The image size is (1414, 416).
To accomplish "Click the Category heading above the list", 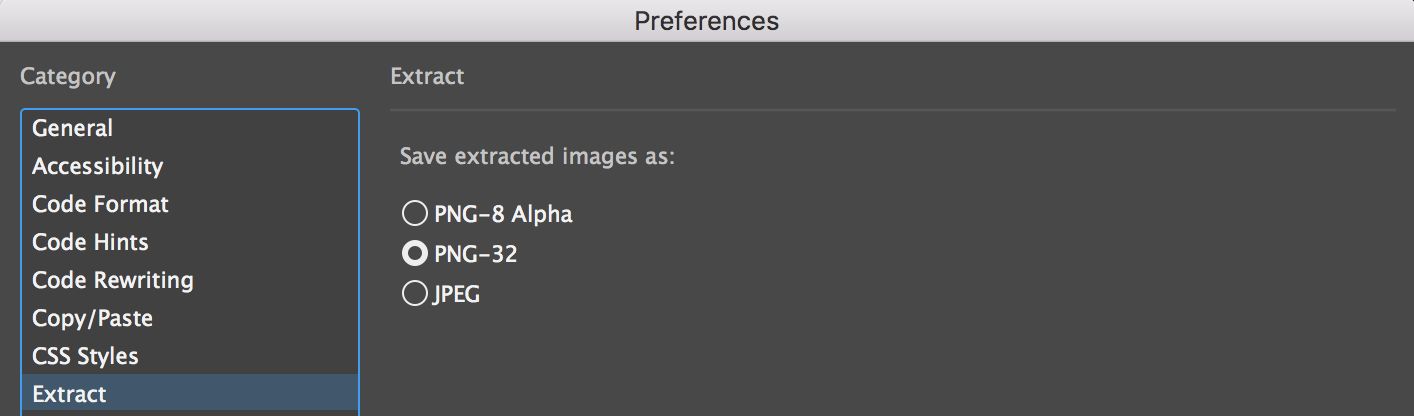I will 67,77.
